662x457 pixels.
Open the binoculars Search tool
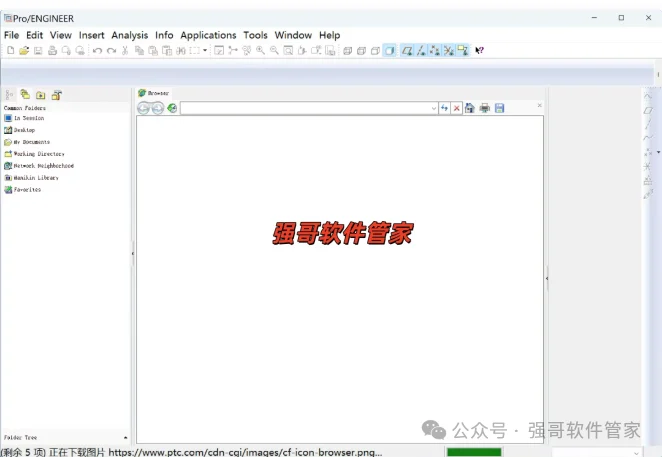point(181,51)
